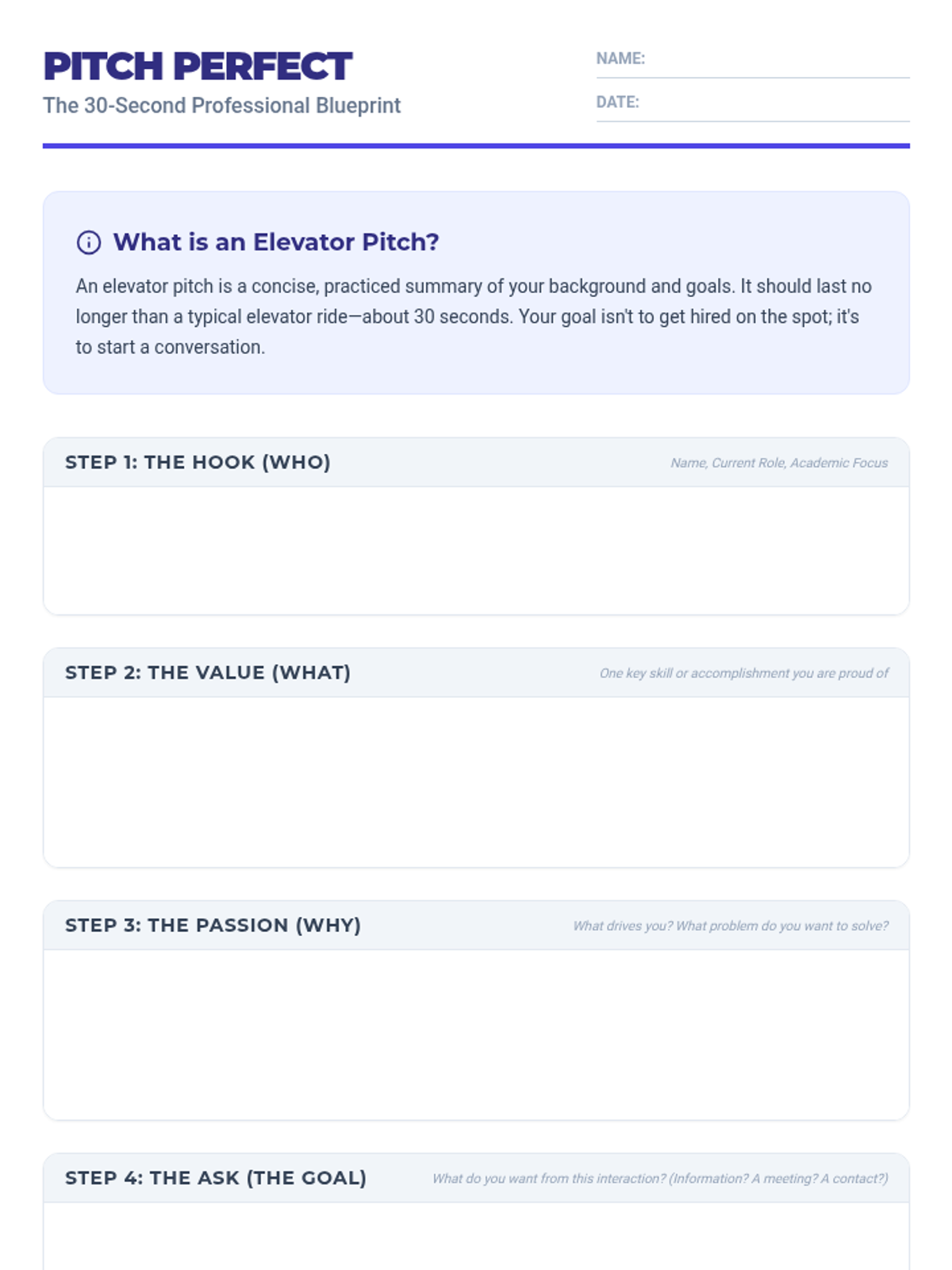Screen dimensions: 952x1270
Task: Click the STEP 2: THE VALUE header
Action: [208, 672]
